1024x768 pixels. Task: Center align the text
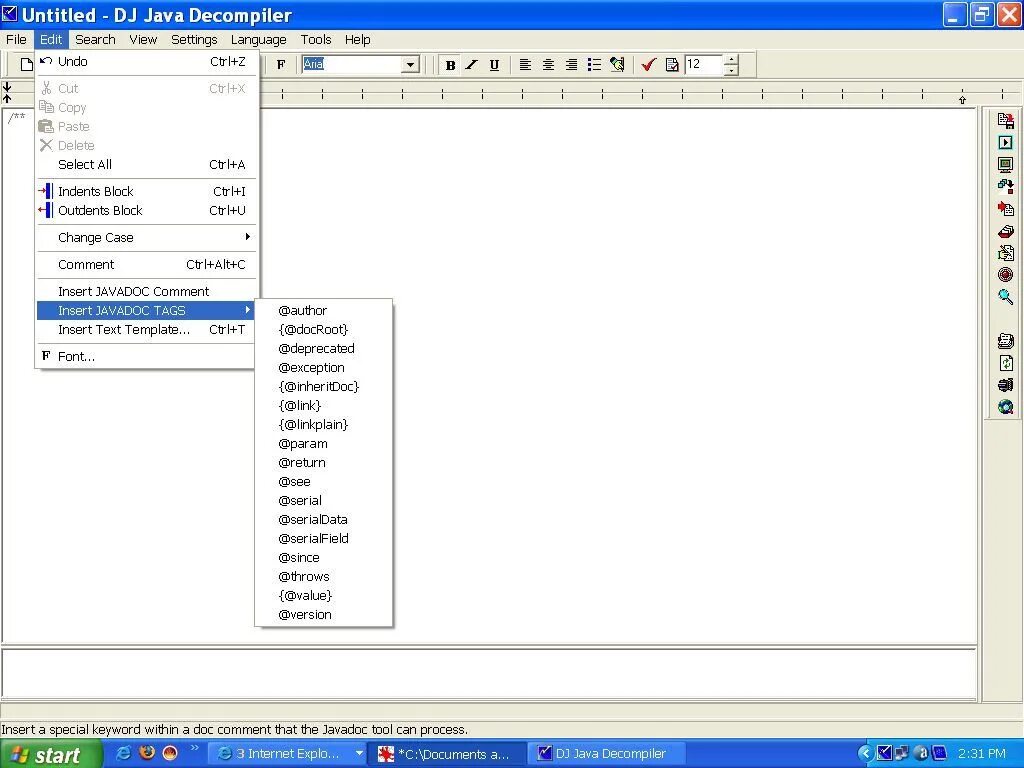pyautogui.click(x=549, y=65)
